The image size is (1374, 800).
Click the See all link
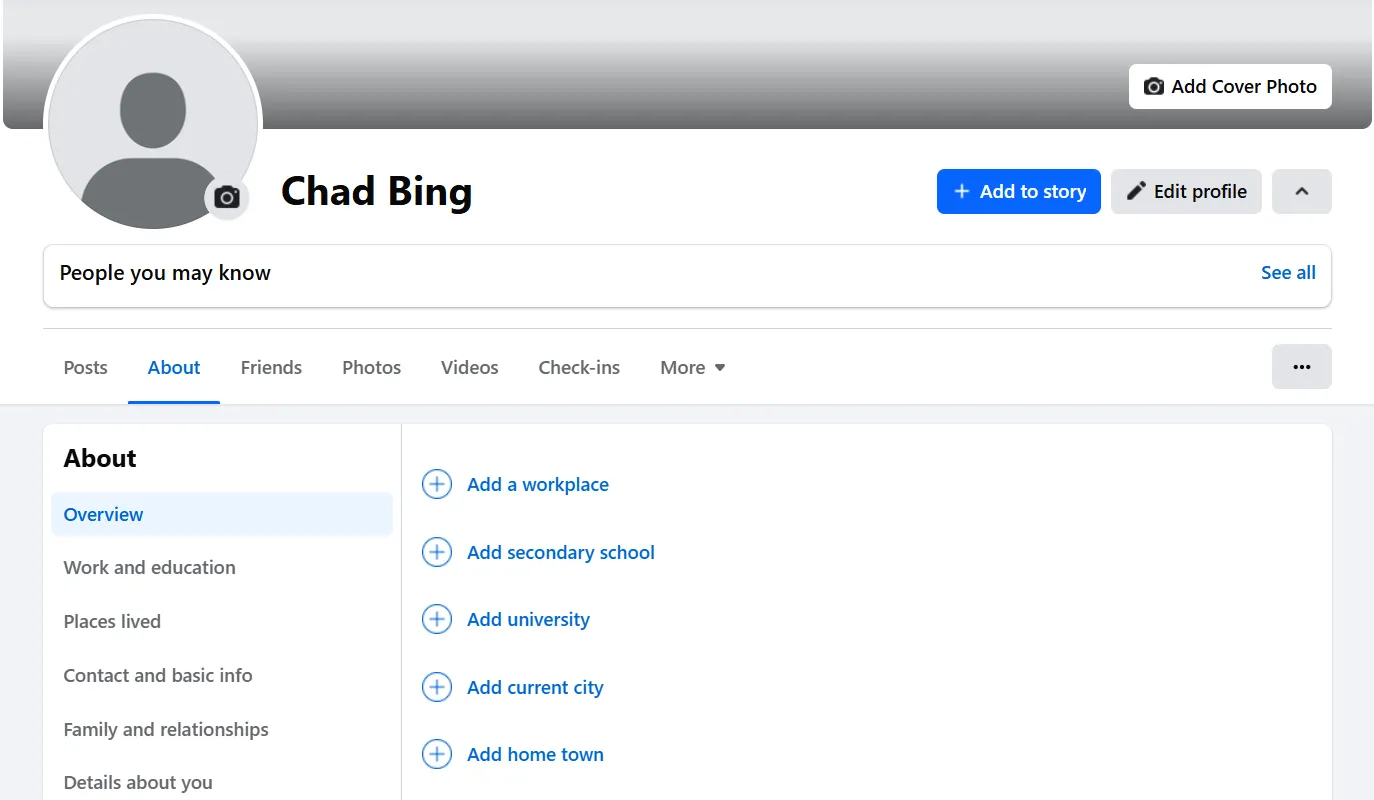click(x=1288, y=273)
